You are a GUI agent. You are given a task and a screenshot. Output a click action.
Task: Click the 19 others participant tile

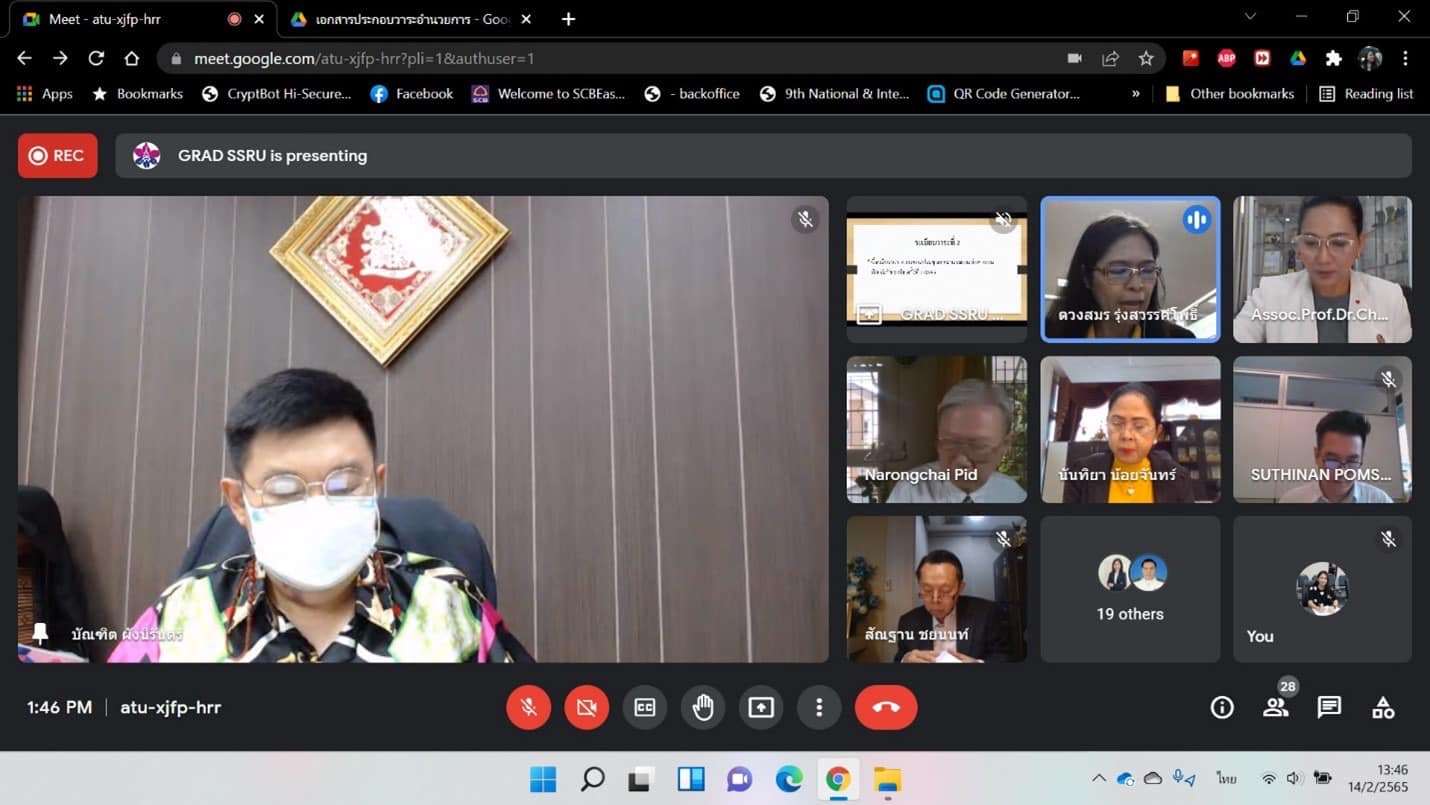click(x=1130, y=589)
